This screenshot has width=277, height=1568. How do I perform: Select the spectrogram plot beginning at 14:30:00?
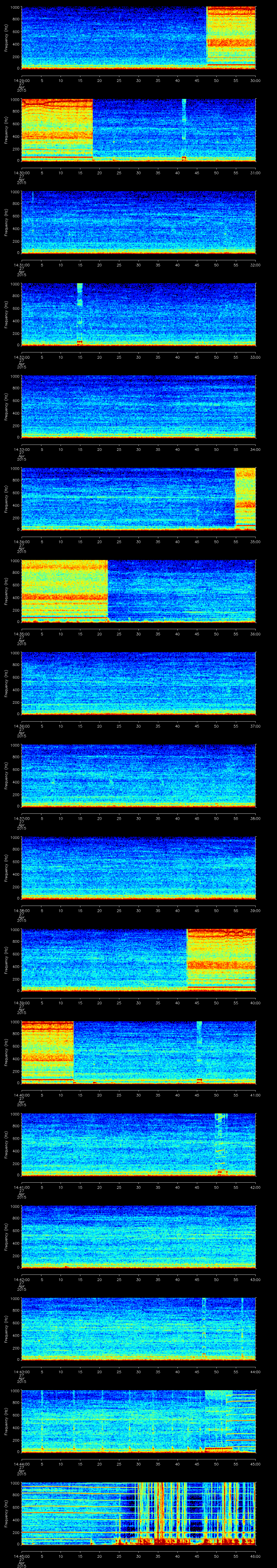(138, 130)
